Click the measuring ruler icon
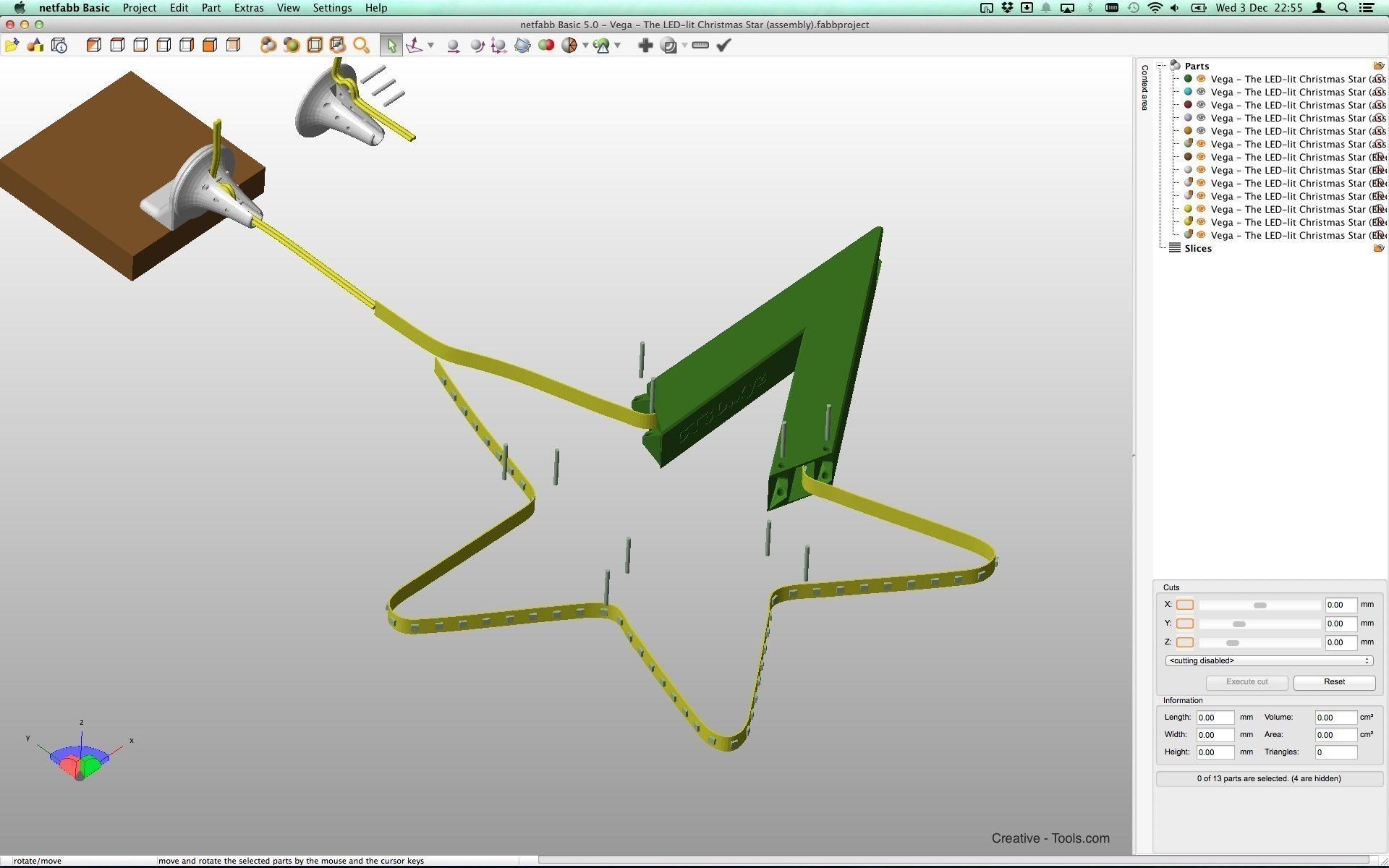This screenshot has height=868, width=1389. pos(700,46)
